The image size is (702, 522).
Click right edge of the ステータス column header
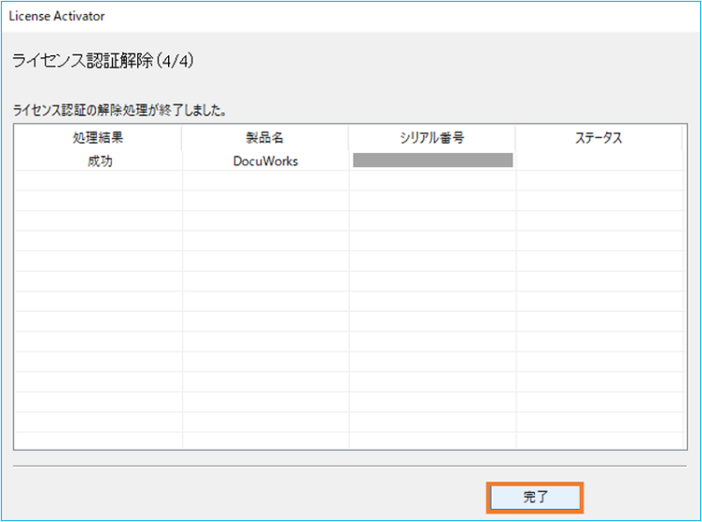(x=682, y=138)
